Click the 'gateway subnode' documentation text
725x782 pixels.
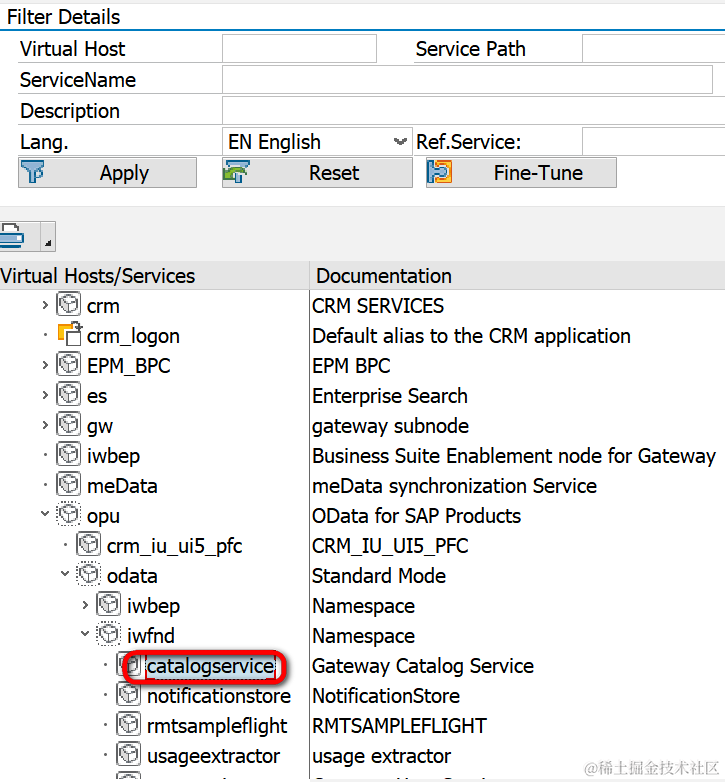point(390,426)
